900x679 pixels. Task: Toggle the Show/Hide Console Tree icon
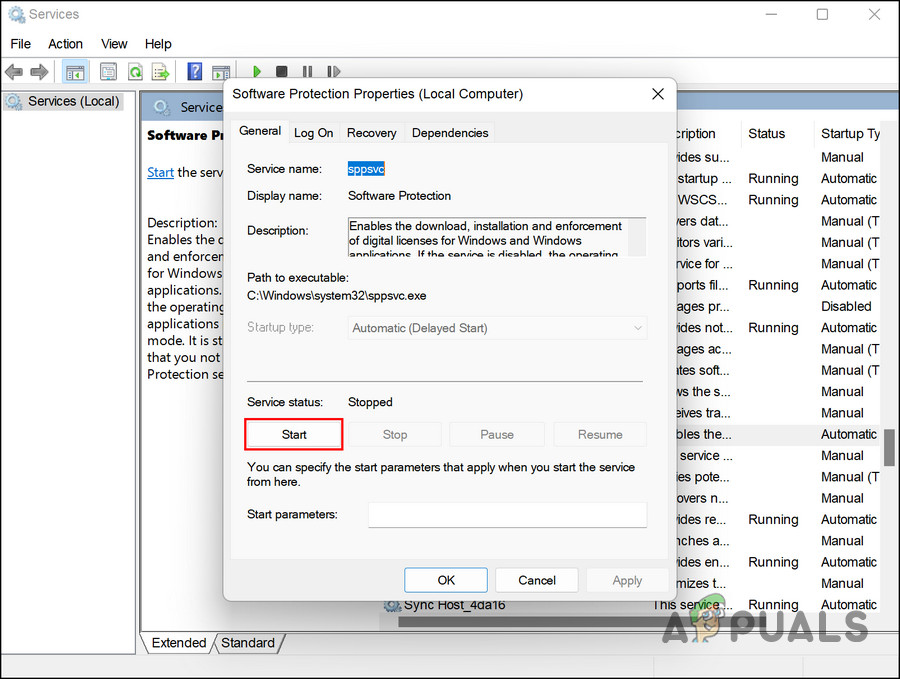(75, 72)
